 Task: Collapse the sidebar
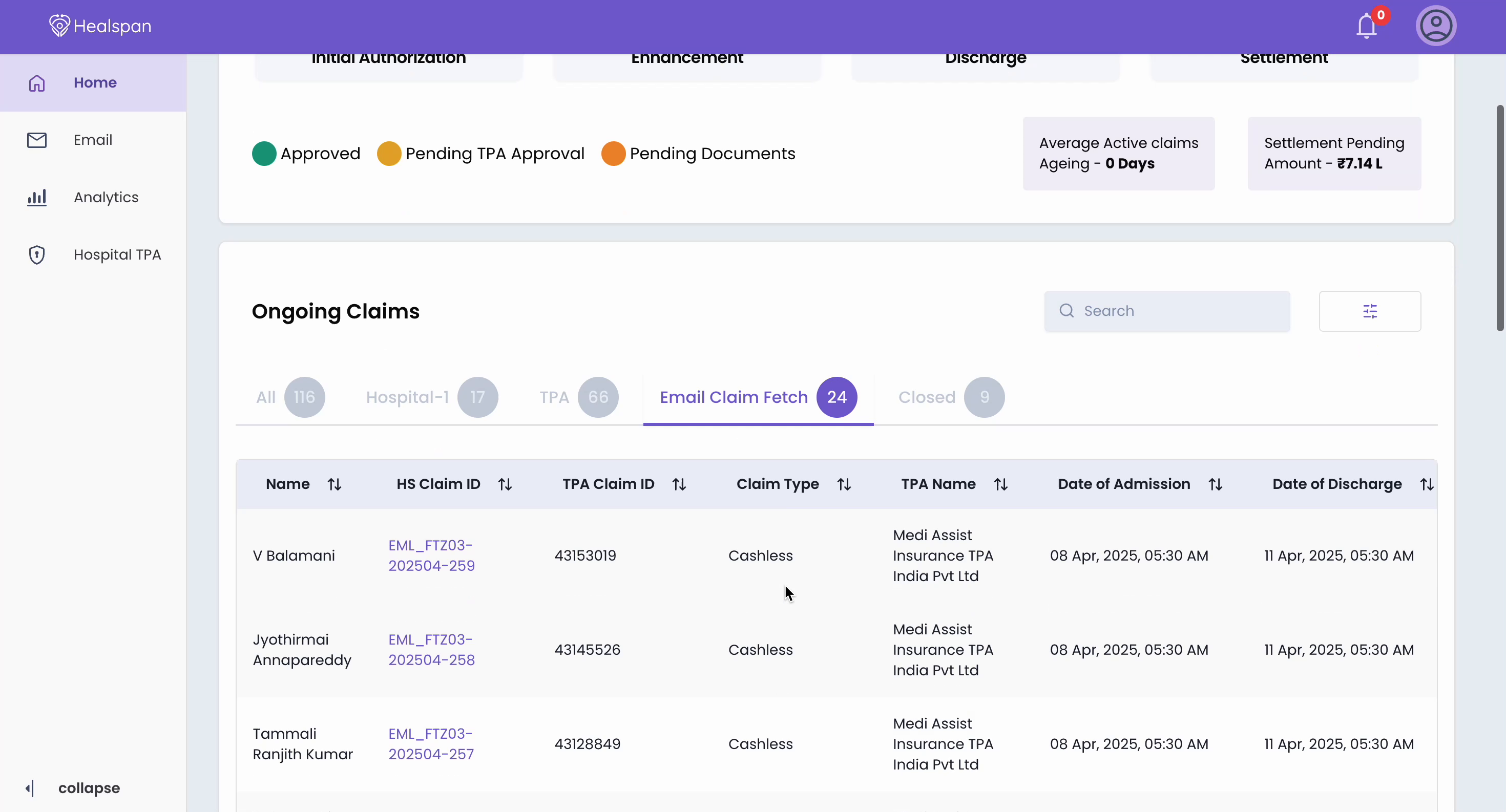[73, 787]
